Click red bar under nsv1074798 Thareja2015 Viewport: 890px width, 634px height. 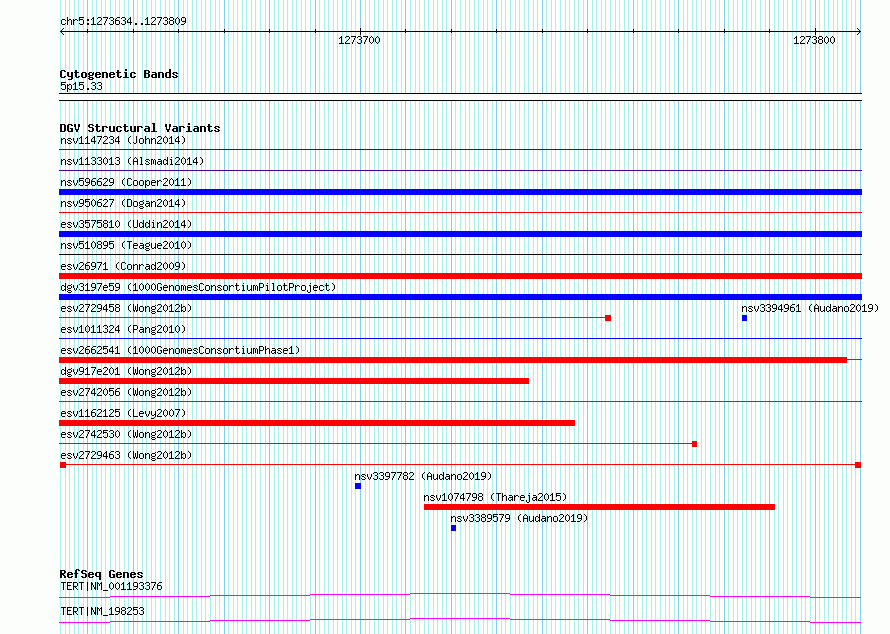pyautogui.click(x=599, y=507)
